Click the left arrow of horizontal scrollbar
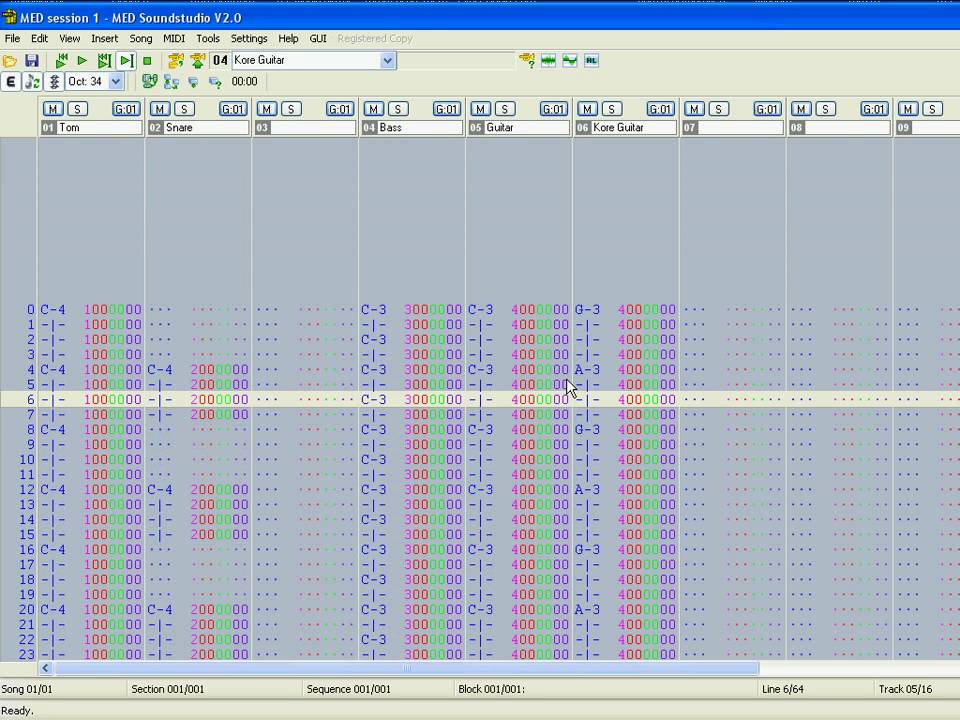 (x=45, y=668)
